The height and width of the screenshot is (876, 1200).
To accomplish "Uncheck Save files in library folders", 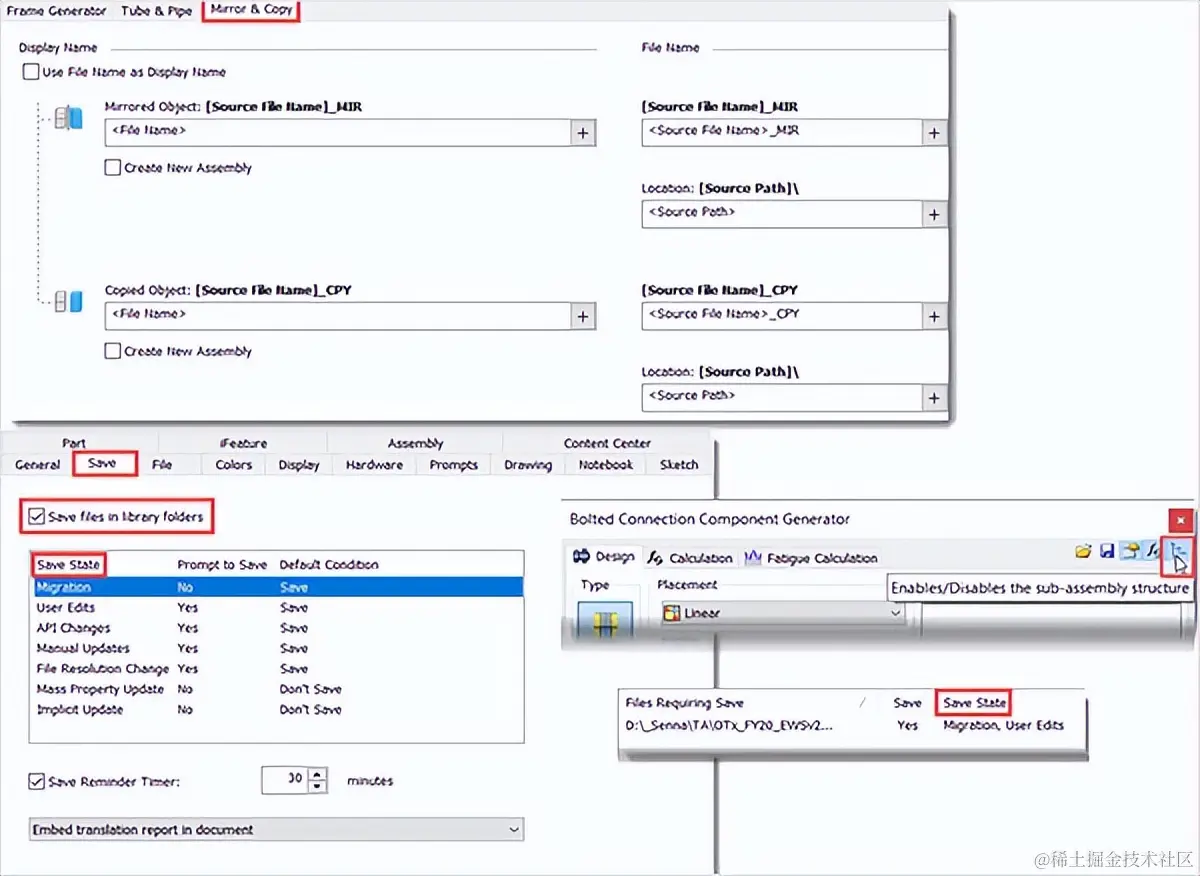I will [37, 517].
